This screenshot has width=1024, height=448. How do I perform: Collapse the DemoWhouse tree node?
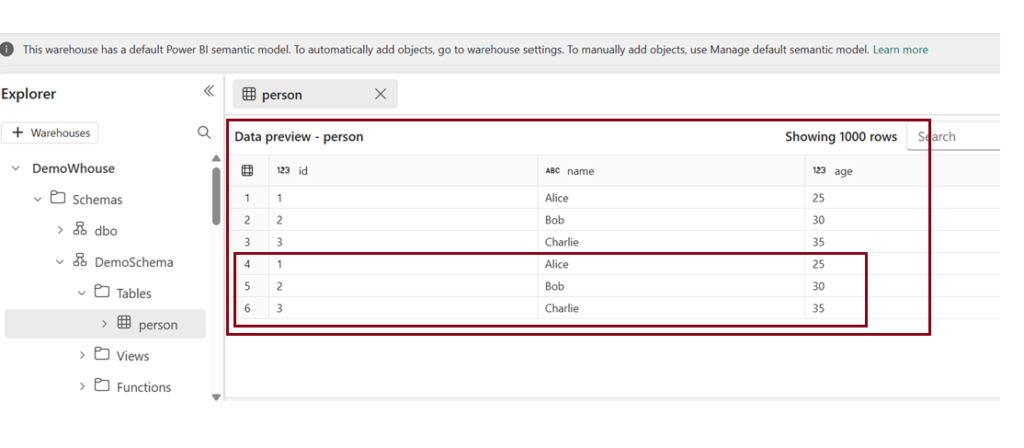pos(16,168)
